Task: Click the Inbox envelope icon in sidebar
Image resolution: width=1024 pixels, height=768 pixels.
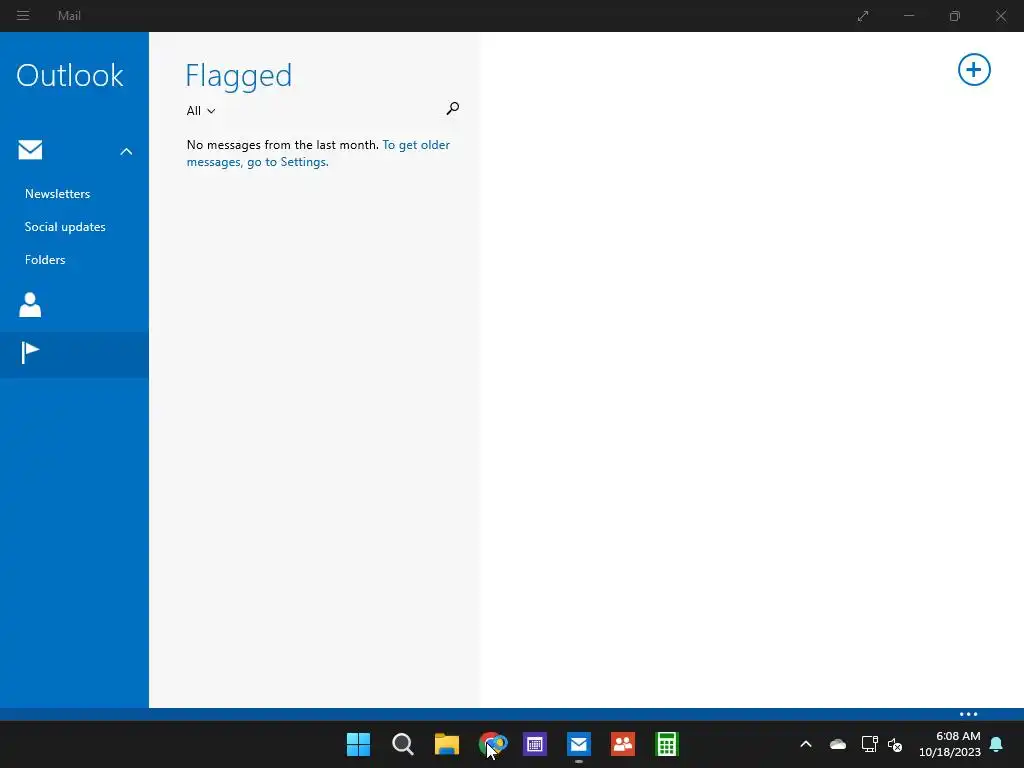Action: [30, 150]
